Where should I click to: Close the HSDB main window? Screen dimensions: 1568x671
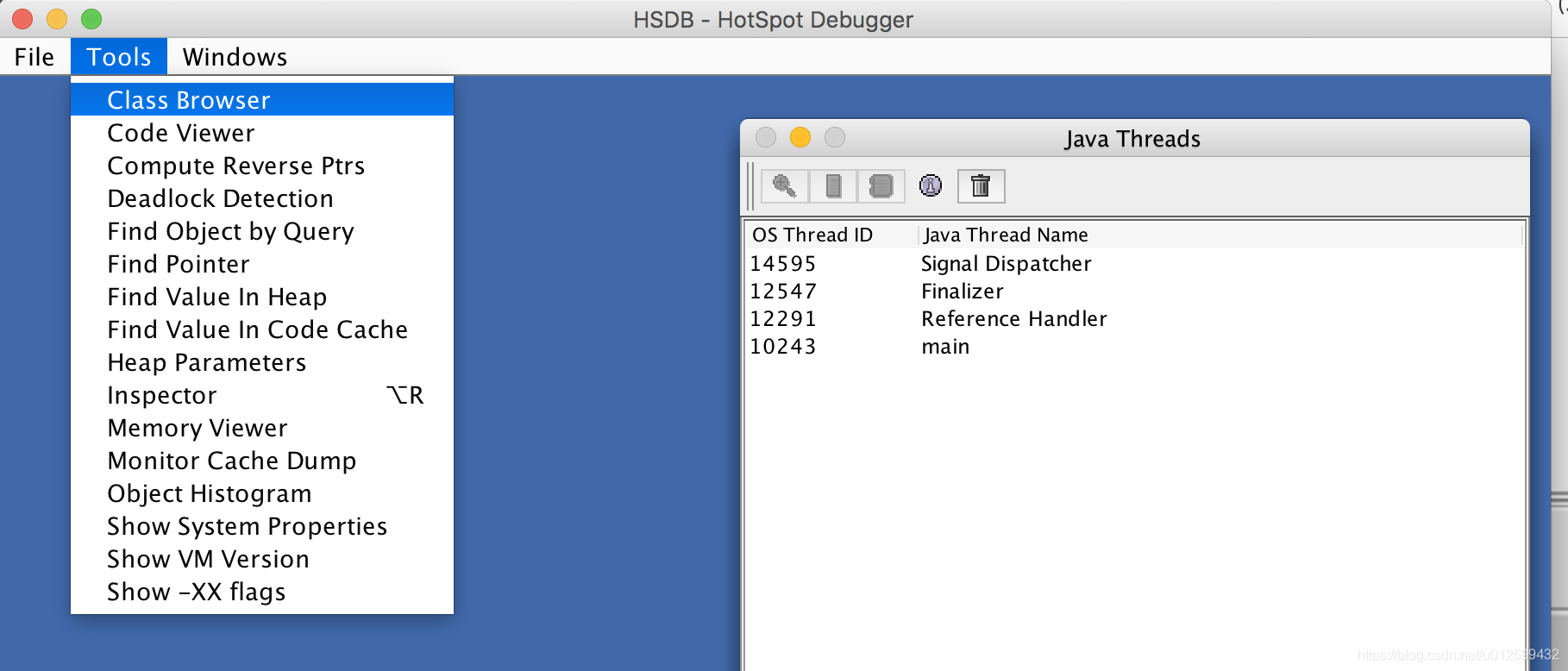point(22,18)
